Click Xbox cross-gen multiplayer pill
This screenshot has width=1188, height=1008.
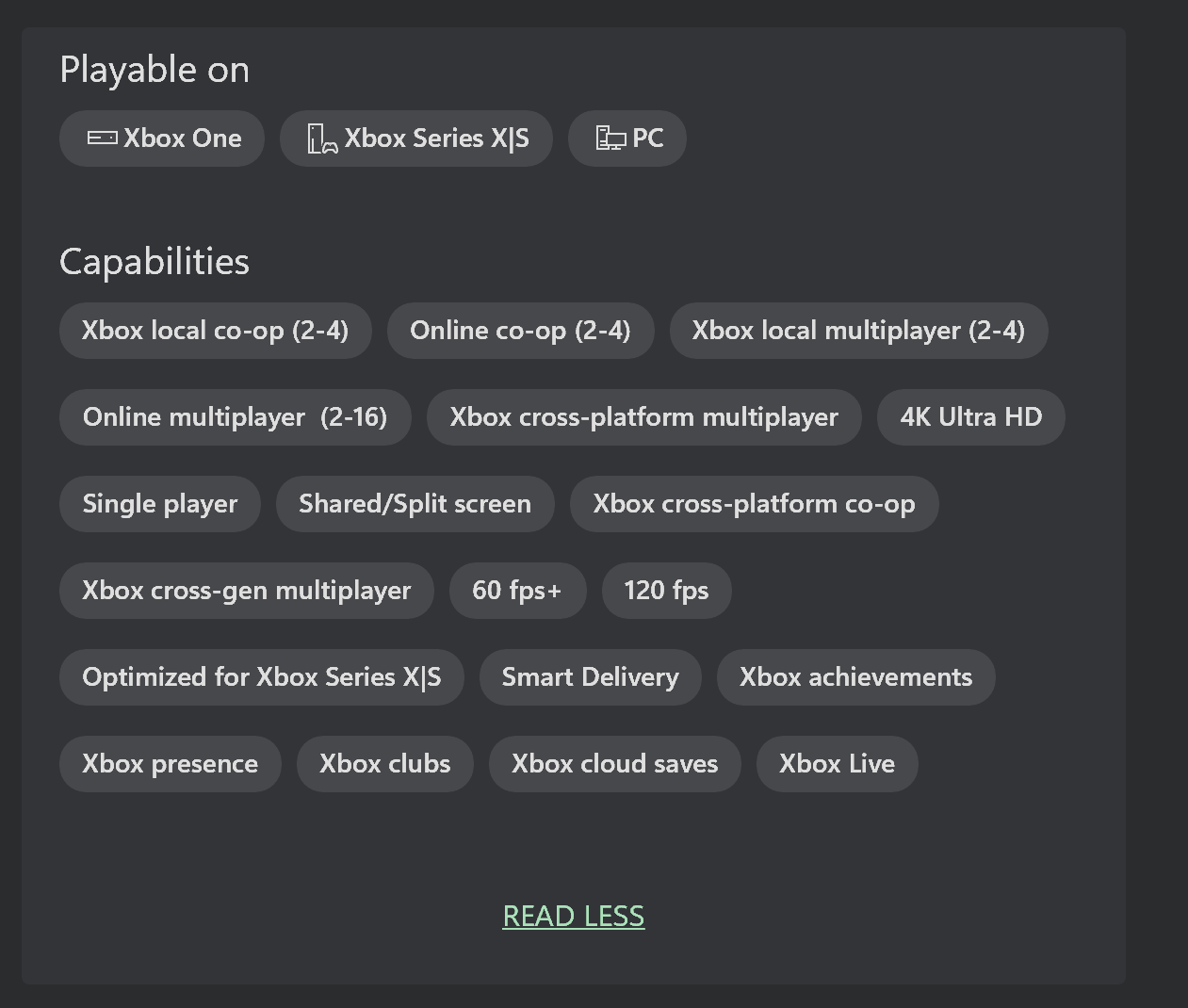point(246,591)
